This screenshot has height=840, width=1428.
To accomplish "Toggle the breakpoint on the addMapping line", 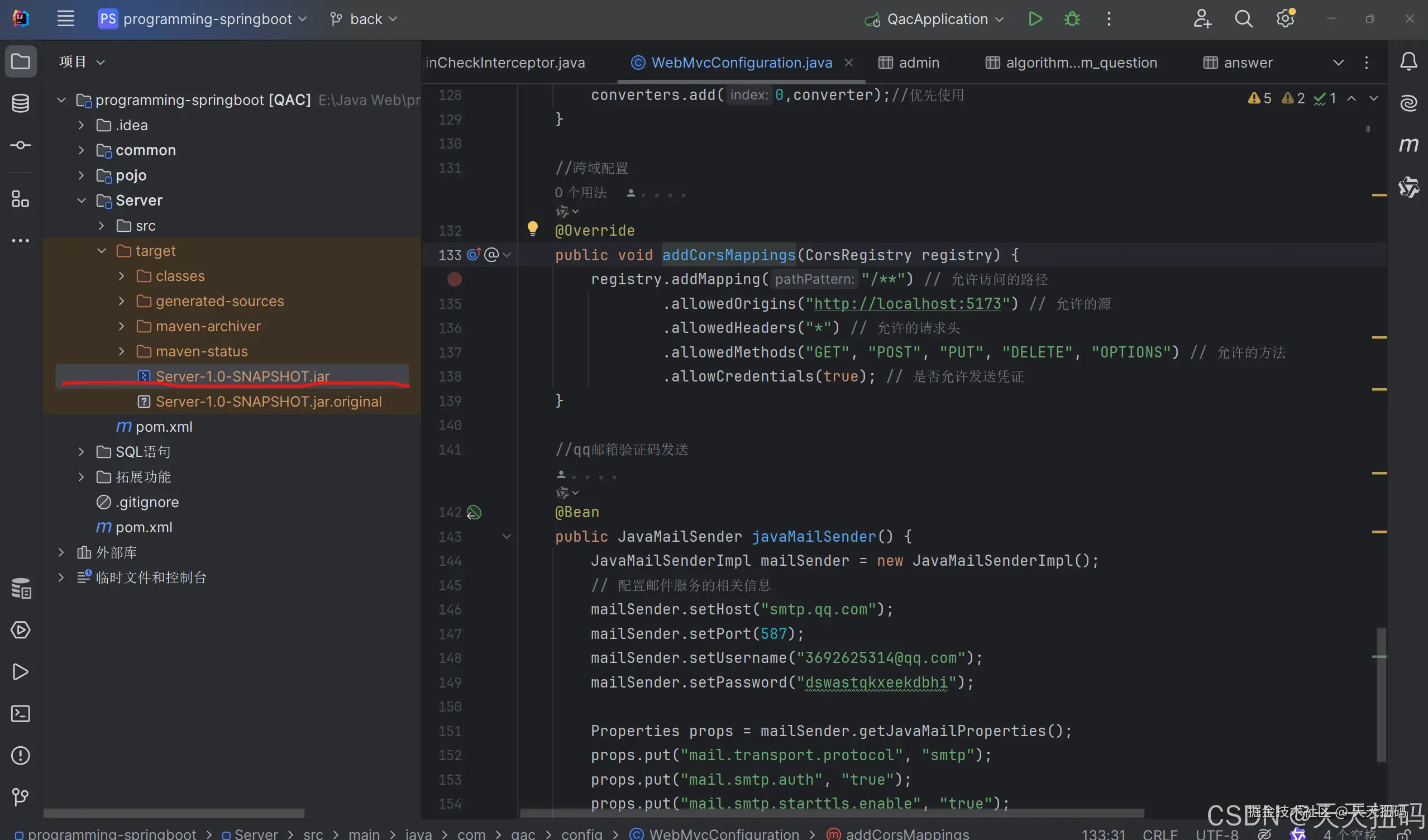I will tap(455, 279).
